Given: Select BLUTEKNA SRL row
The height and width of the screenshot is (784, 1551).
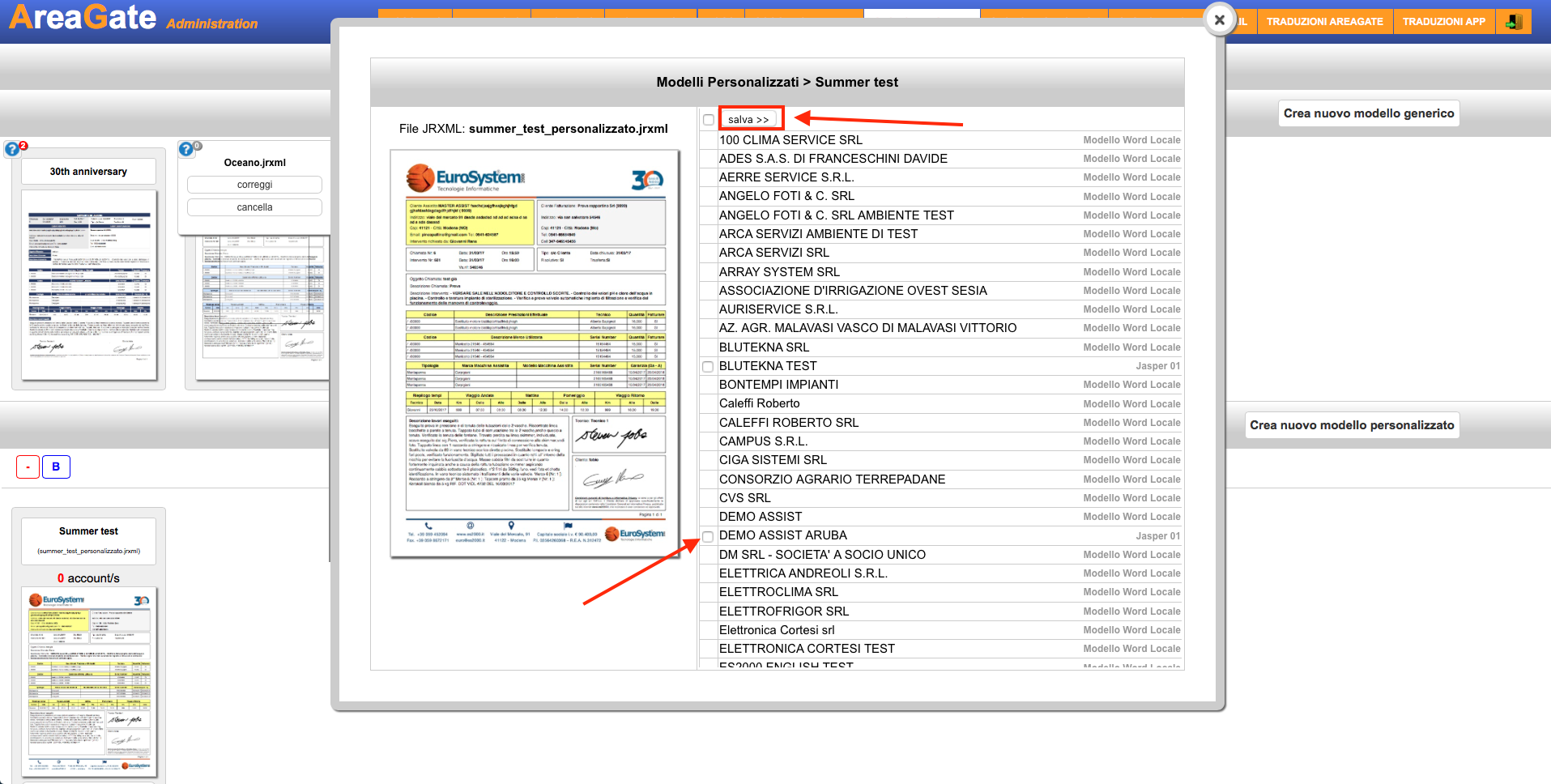Looking at the screenshot, I should (x=940, y=347).
